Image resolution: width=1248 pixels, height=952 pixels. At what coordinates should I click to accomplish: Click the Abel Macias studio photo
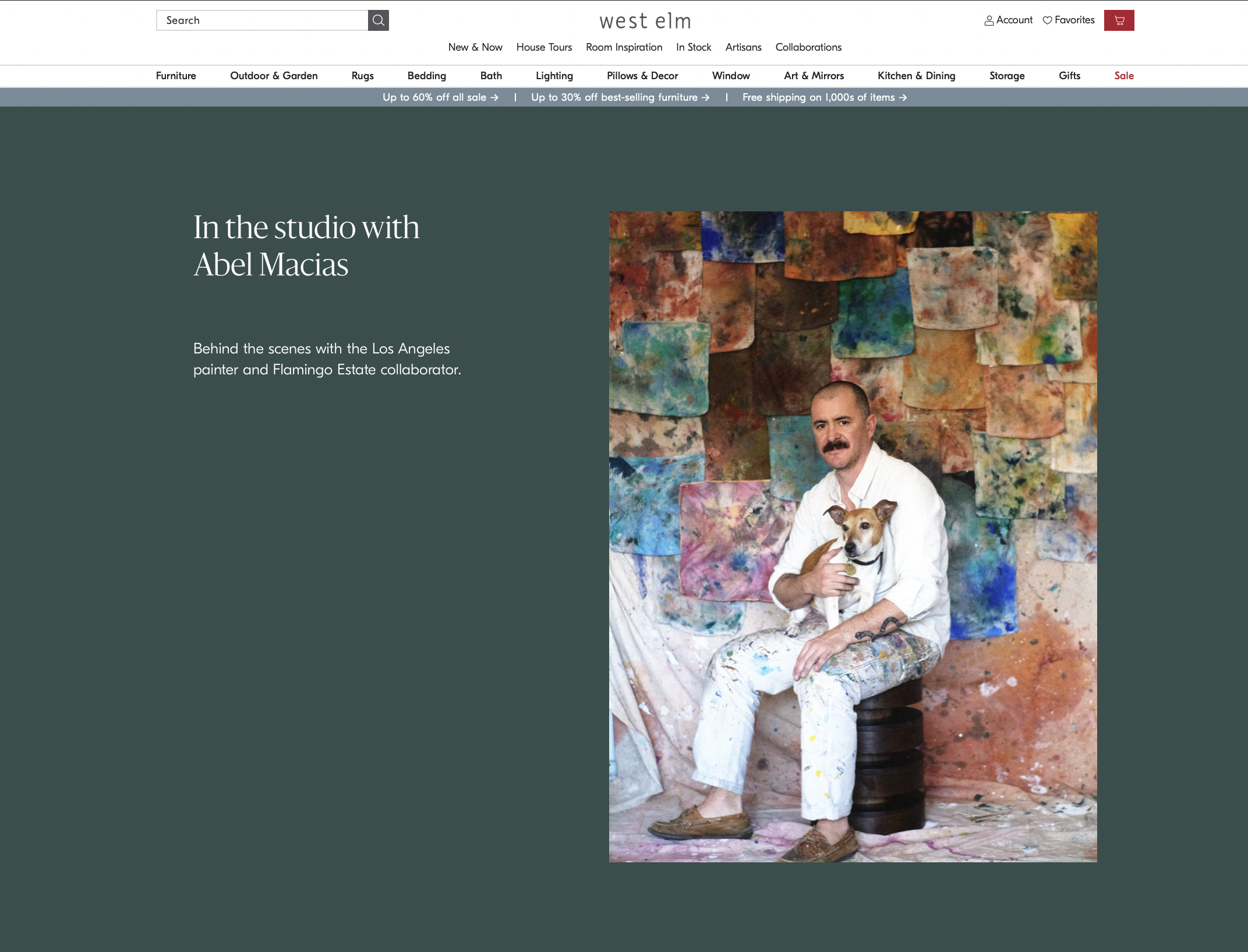coord(853,536)
